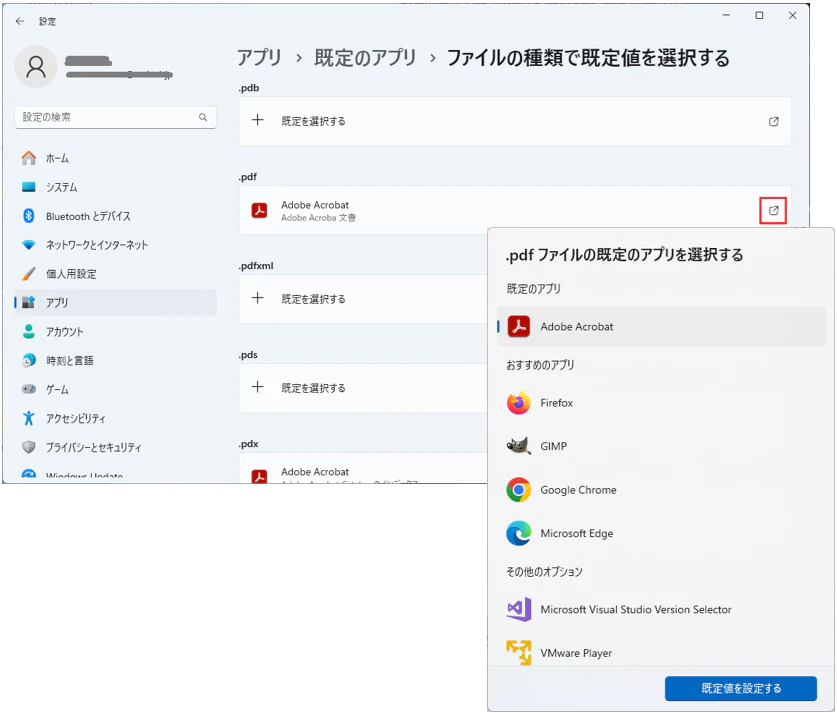Minimize the Settings window
The width and height of the screenshot is (837, 713).
coord(726,15)
